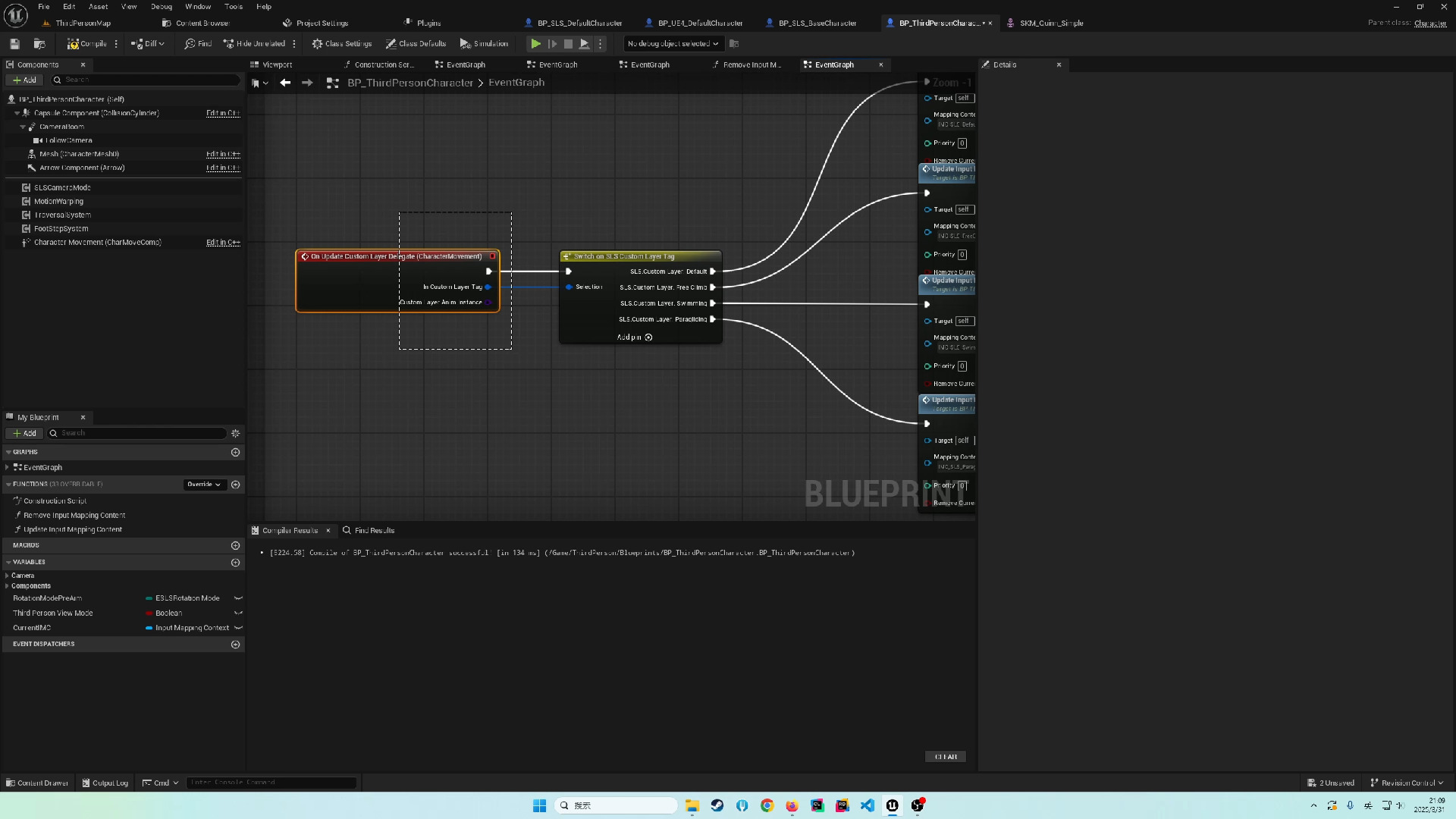The height and width of the screenshot is (819, 1456).
Task: Switch to the Construction Script tab
Action: 379,64
